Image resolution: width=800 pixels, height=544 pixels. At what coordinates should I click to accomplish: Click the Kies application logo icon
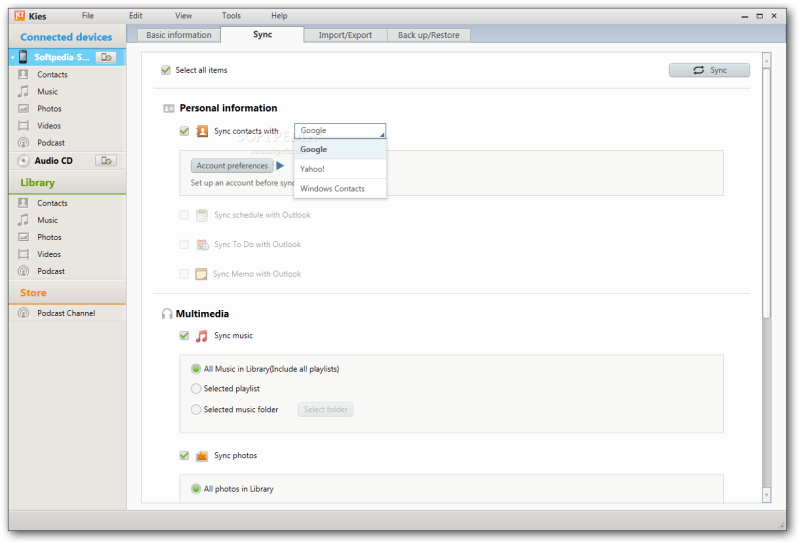pyautogui.click(x=18, y=16)
